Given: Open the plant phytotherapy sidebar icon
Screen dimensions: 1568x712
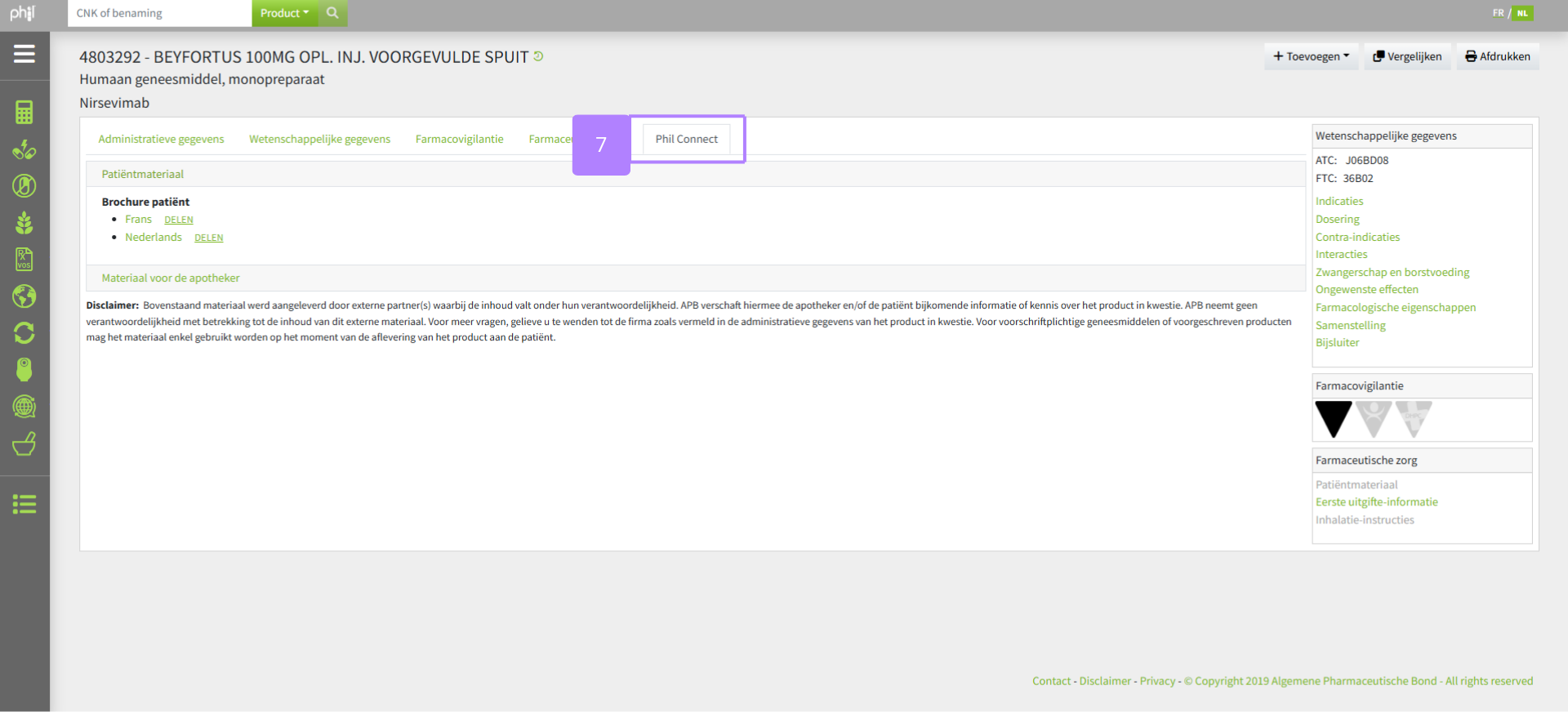Looking at the screenshot, I should (24, 223).
